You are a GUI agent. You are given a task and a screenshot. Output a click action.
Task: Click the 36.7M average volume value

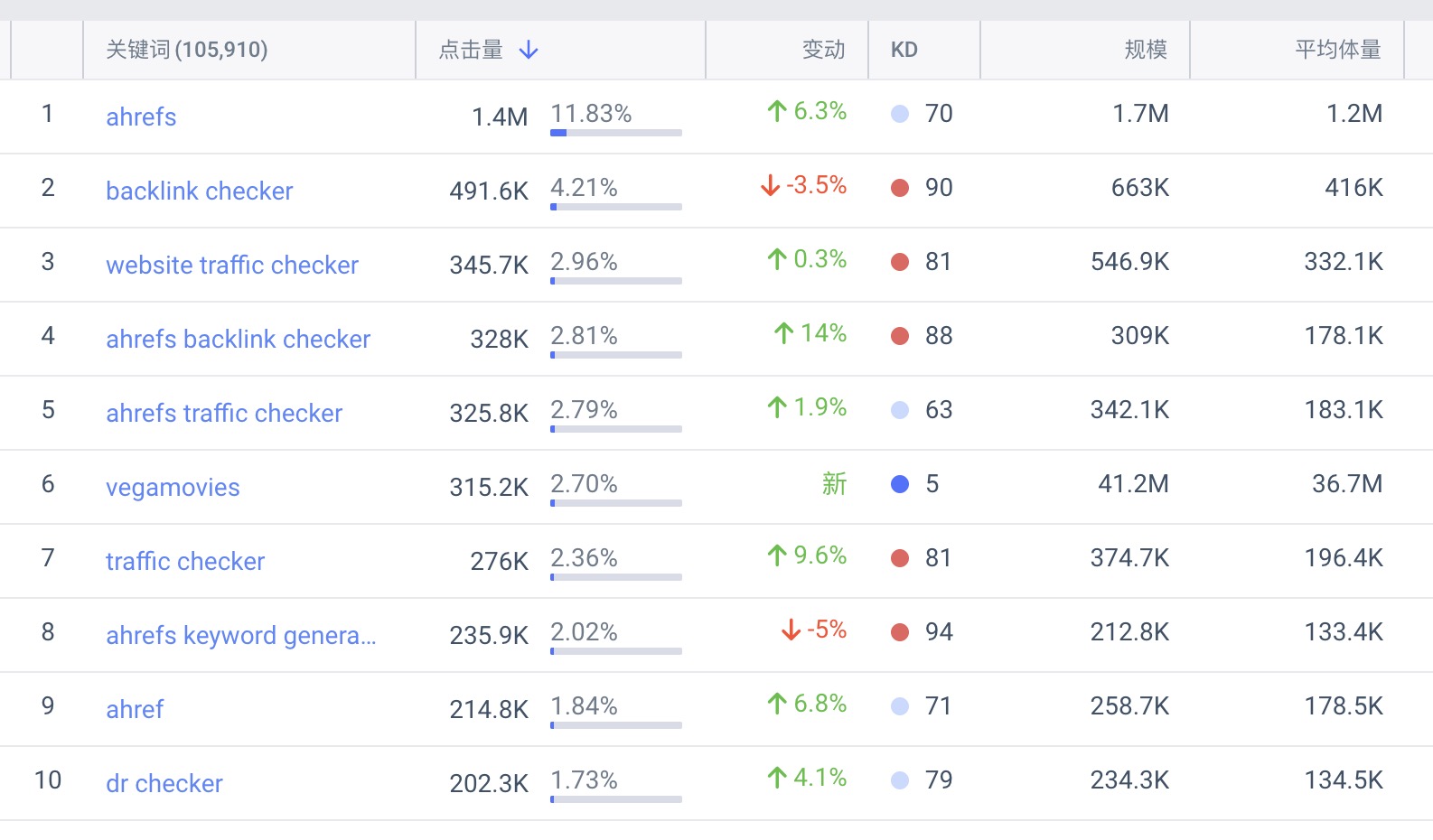(x=1347, y=484)
